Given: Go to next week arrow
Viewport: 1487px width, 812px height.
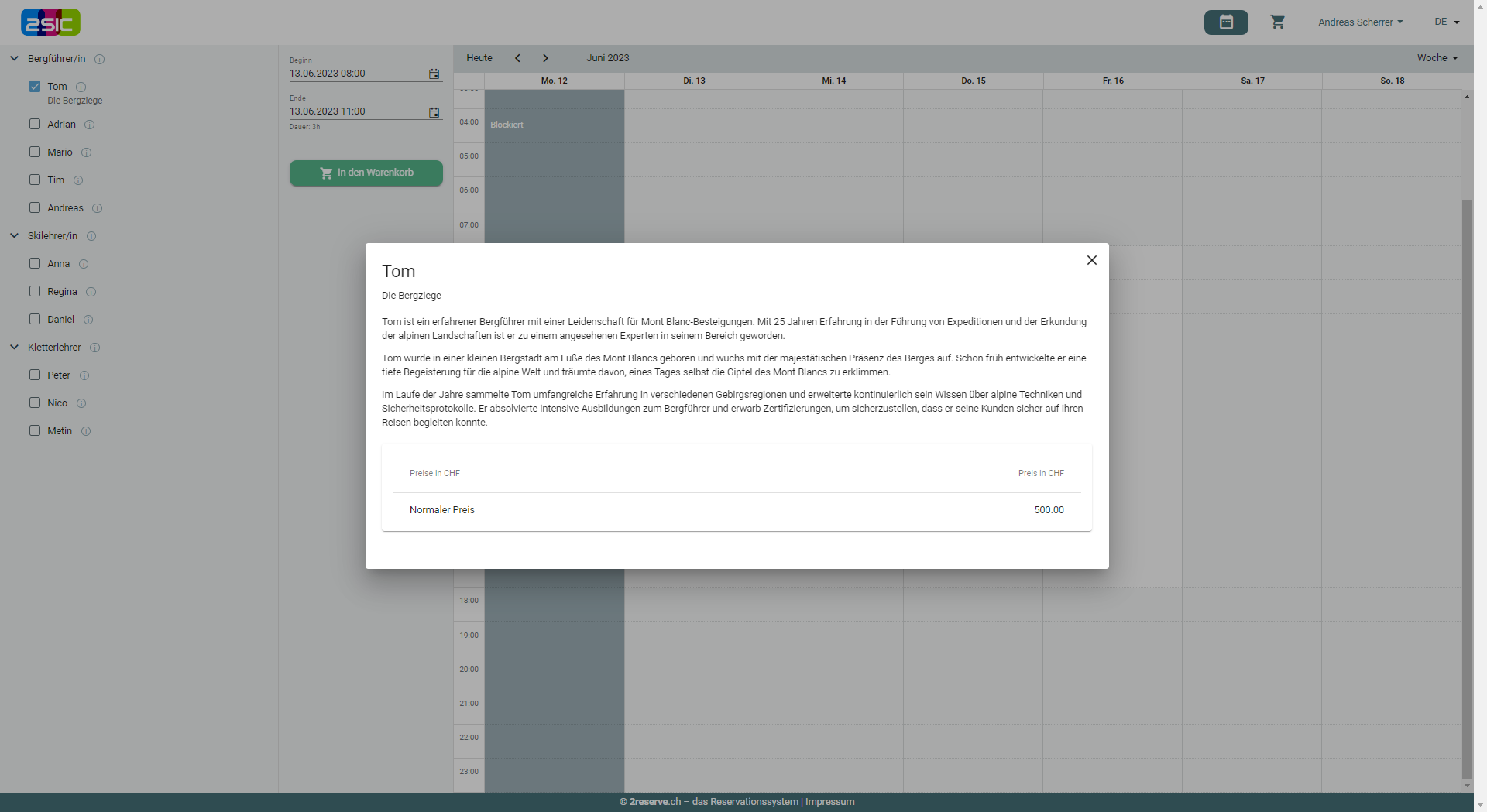Looking at the screenshot, I should (545, 58).
